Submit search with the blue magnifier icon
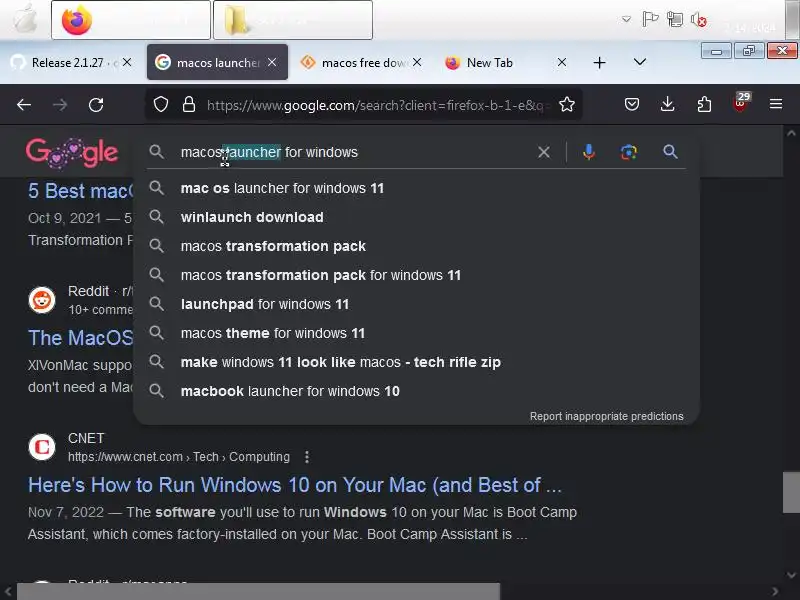Screen dimensions: 800x600 click(670, 152)
